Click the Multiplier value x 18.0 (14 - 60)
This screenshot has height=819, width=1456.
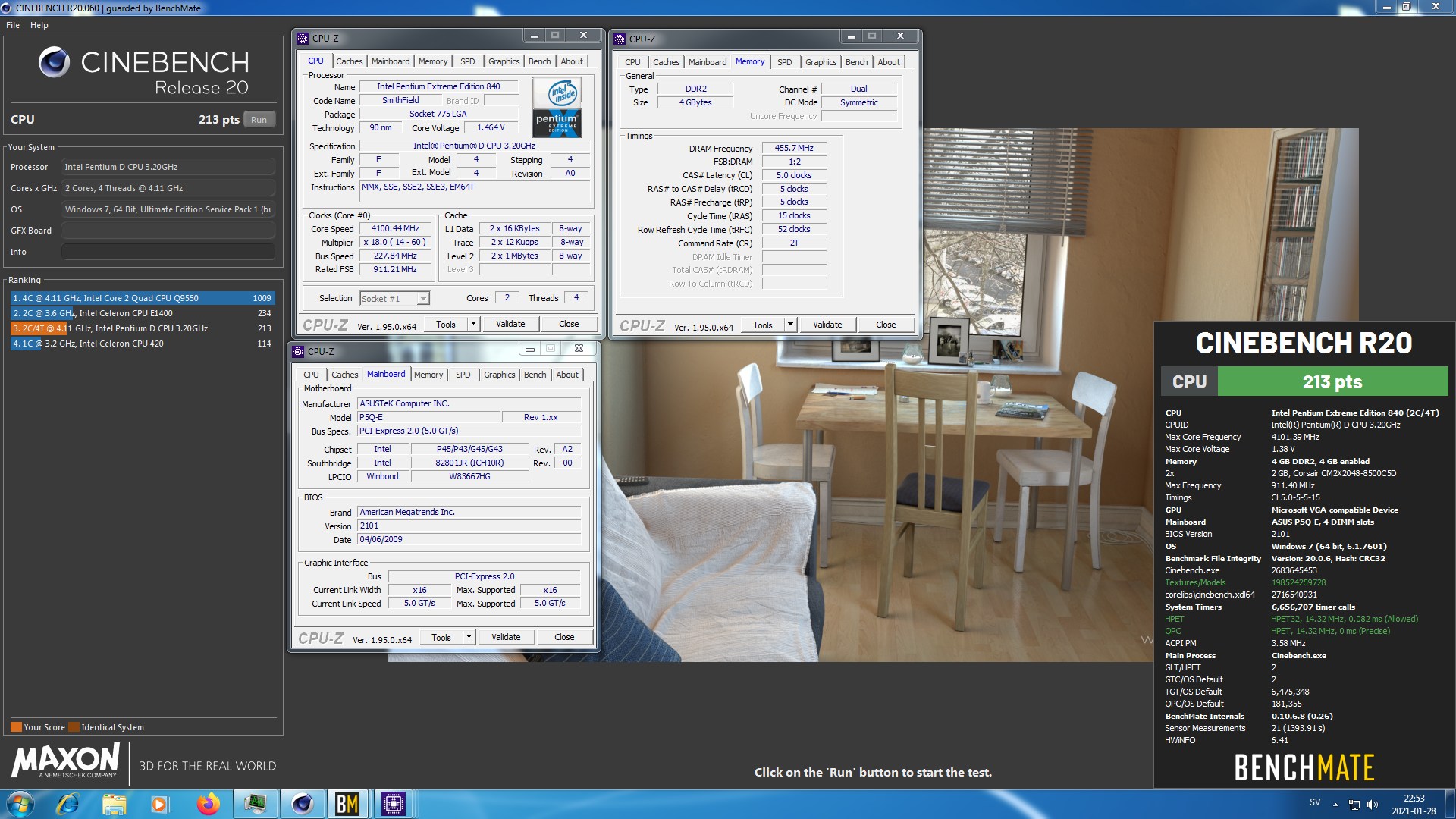[395, 242]
